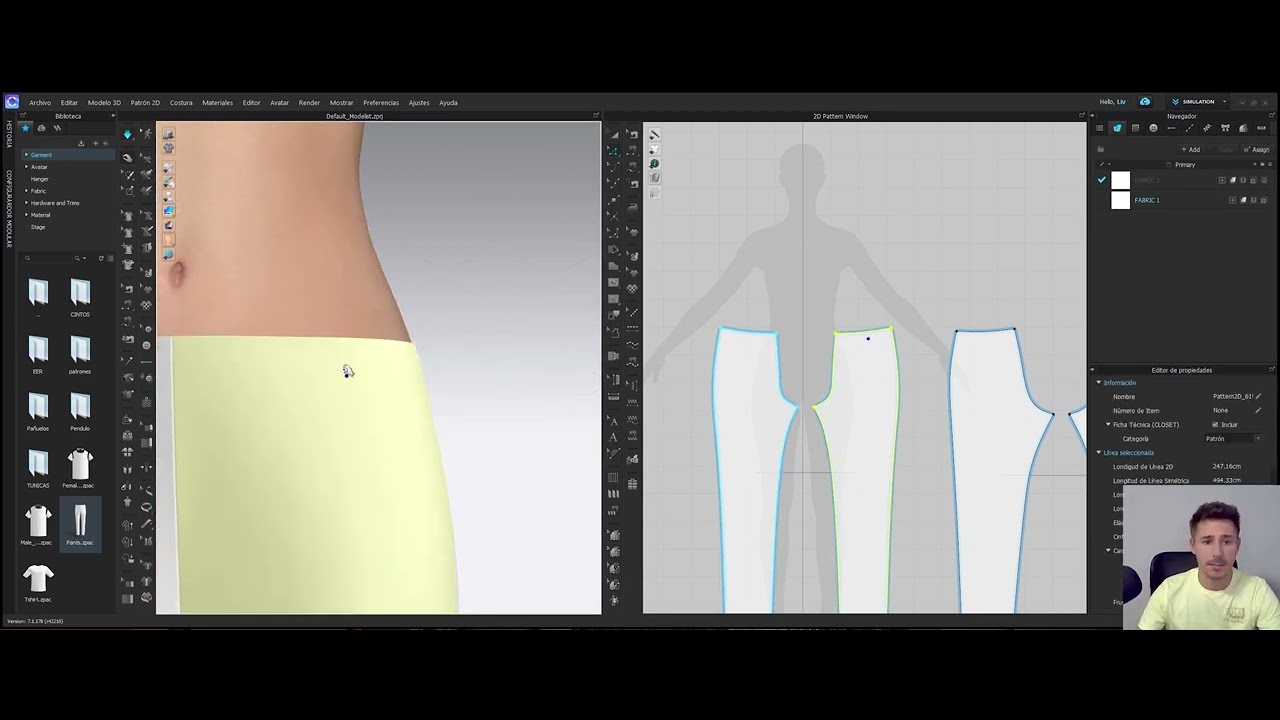This screenshot has height=720, width=1280.
Task: Select the Stage library item
Action: (38, 227)
